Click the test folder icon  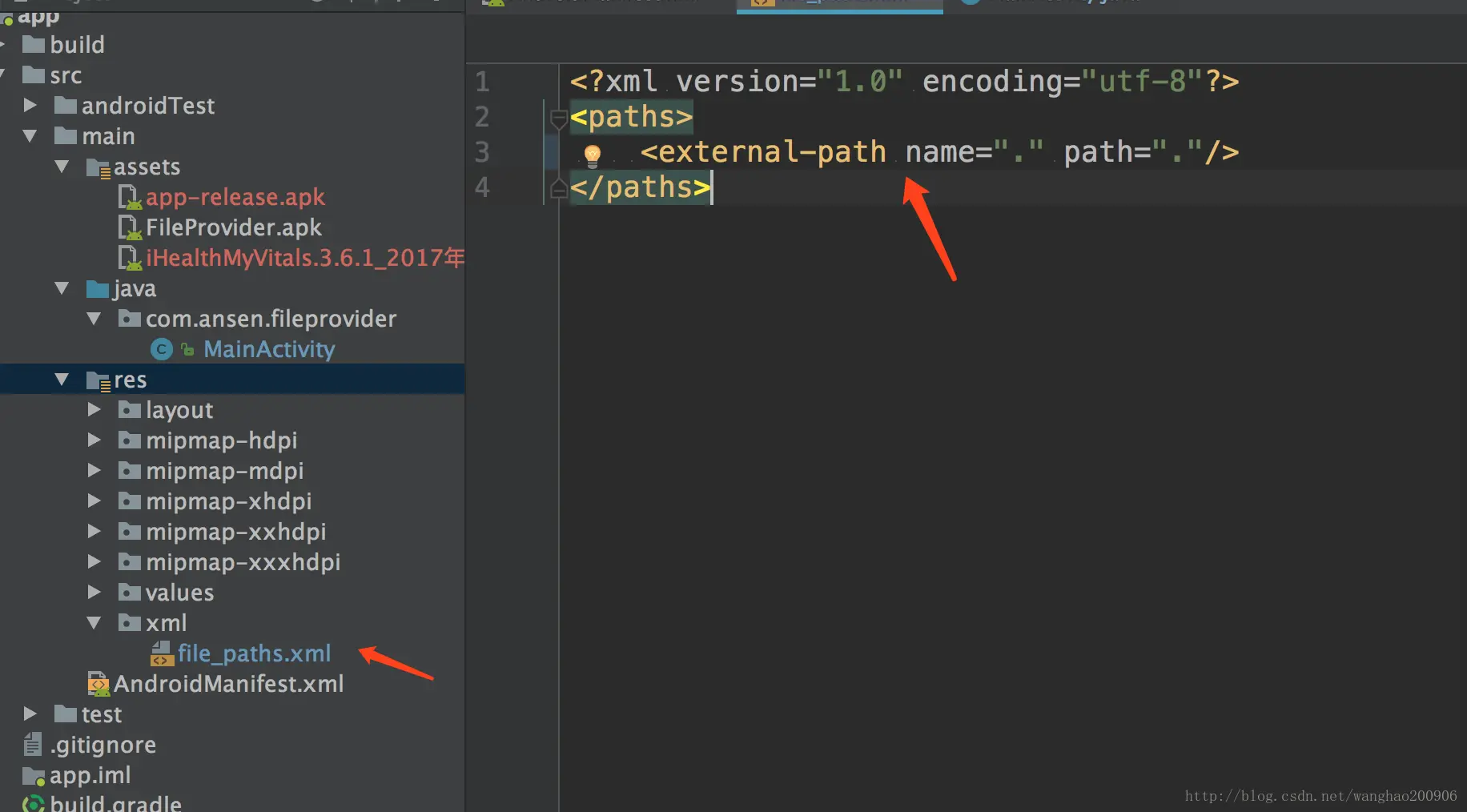pyautogui.click(x=65, y=714)
